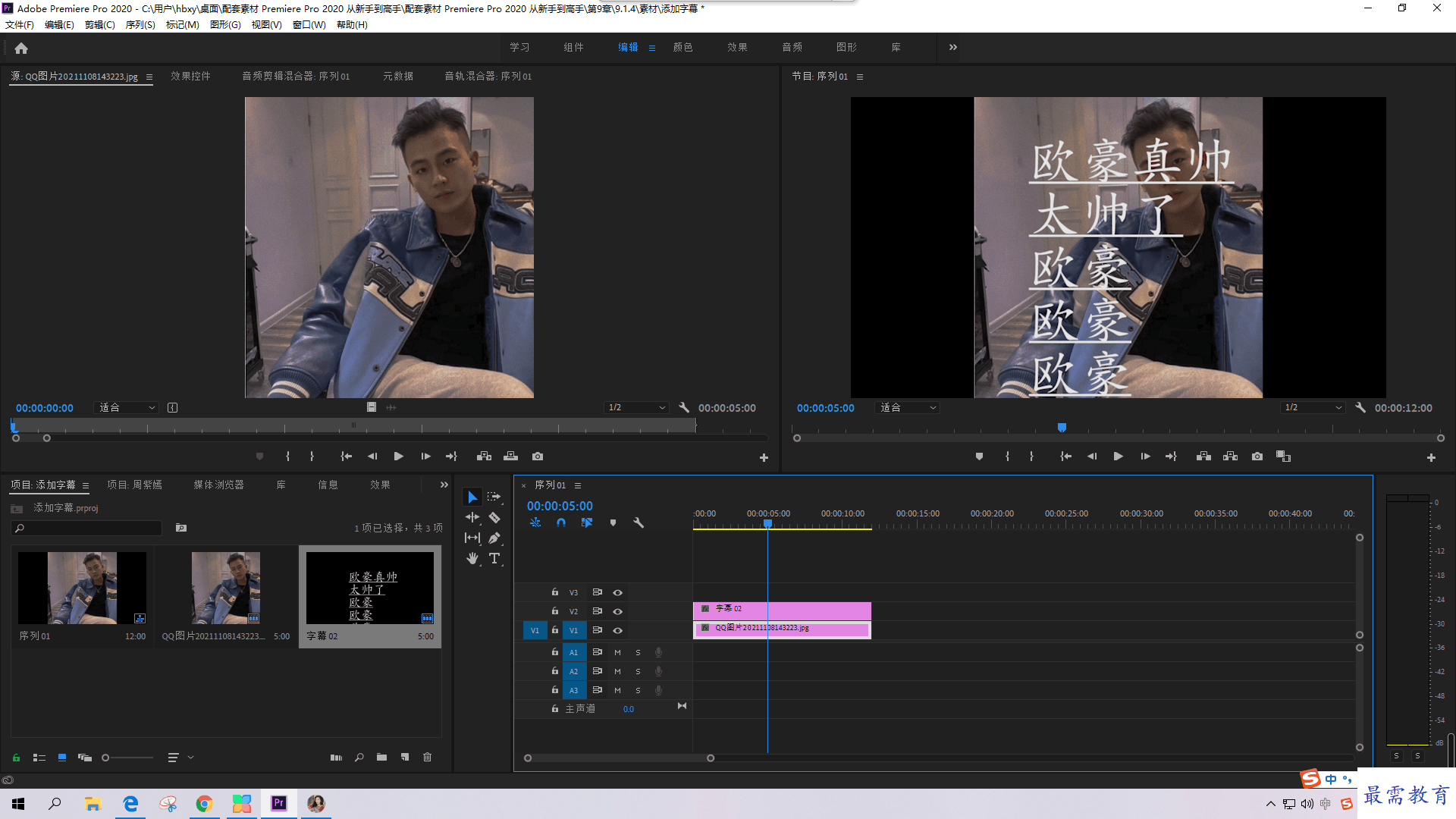Open Comparison View in Program monitor
Viewport: 1456px width, 819px height.
[1283, 457]
